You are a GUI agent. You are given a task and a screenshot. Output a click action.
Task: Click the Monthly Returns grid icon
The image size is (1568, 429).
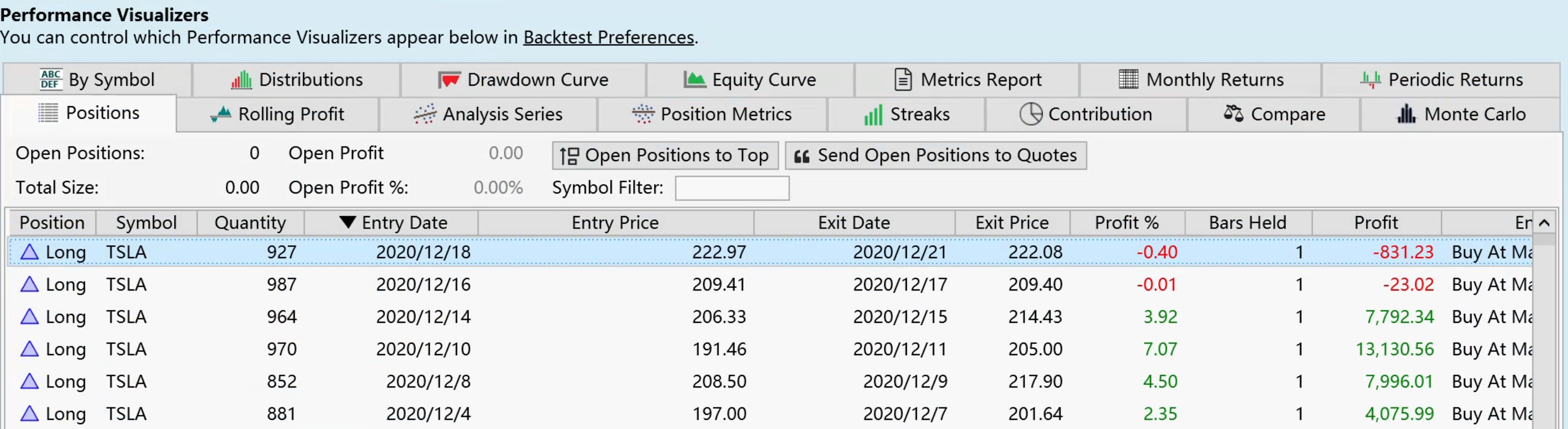[1128, 80]
